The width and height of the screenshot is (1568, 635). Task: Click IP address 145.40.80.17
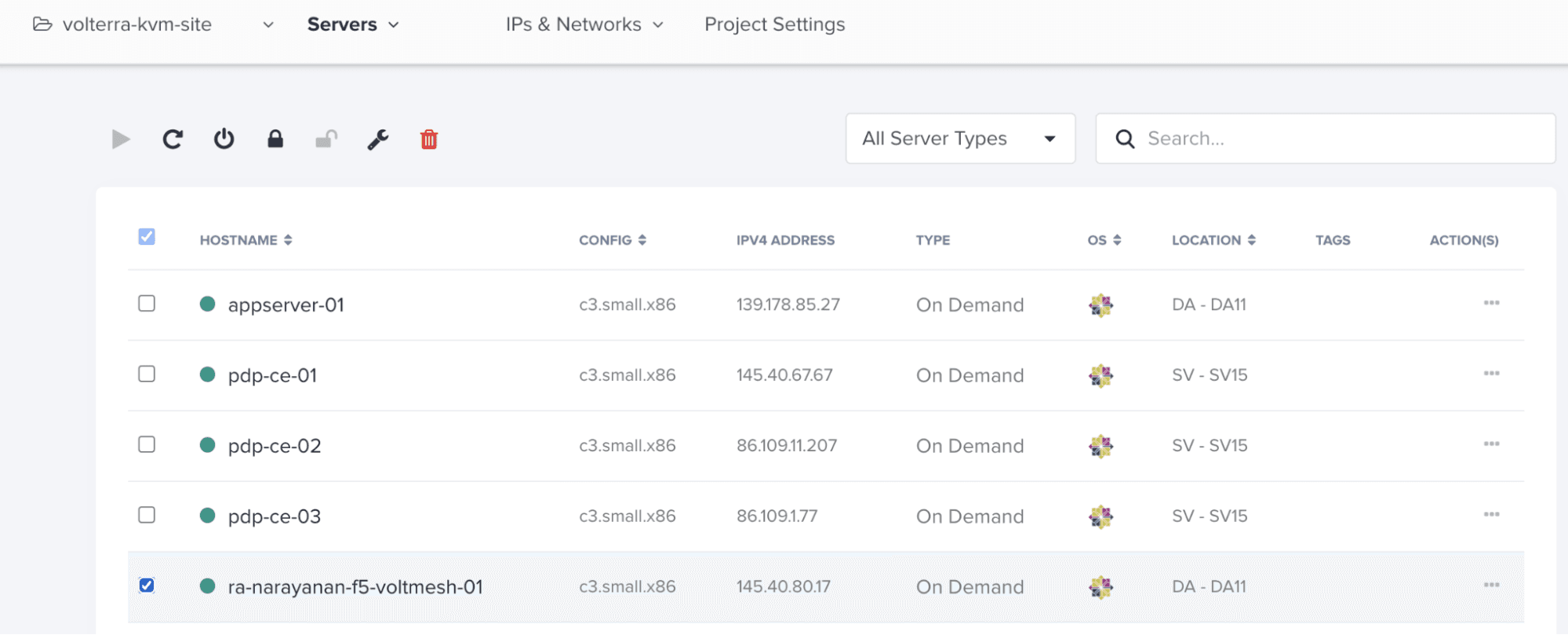[783, 587]
